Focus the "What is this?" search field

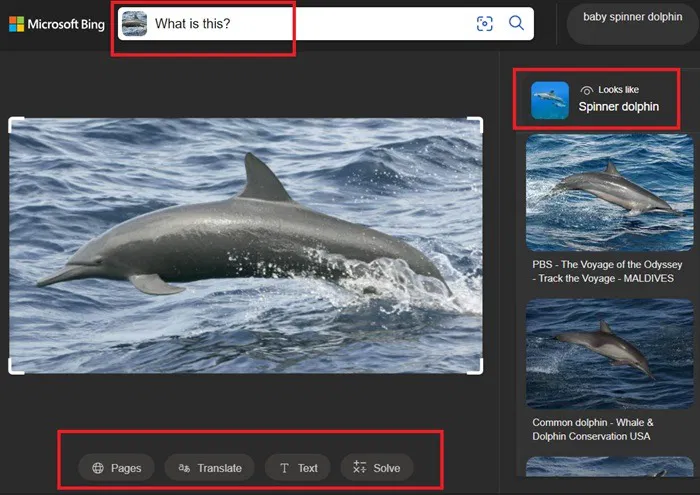300,24
